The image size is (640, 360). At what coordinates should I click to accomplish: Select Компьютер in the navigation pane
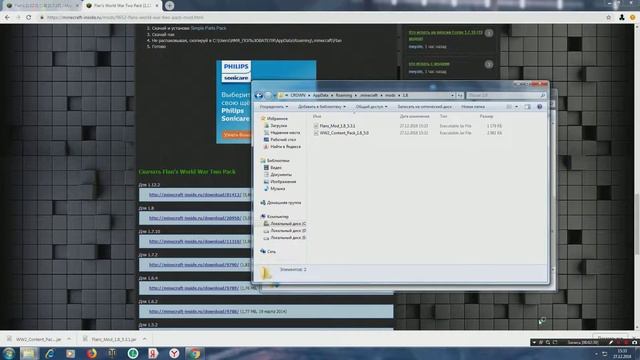click(278, 216)
